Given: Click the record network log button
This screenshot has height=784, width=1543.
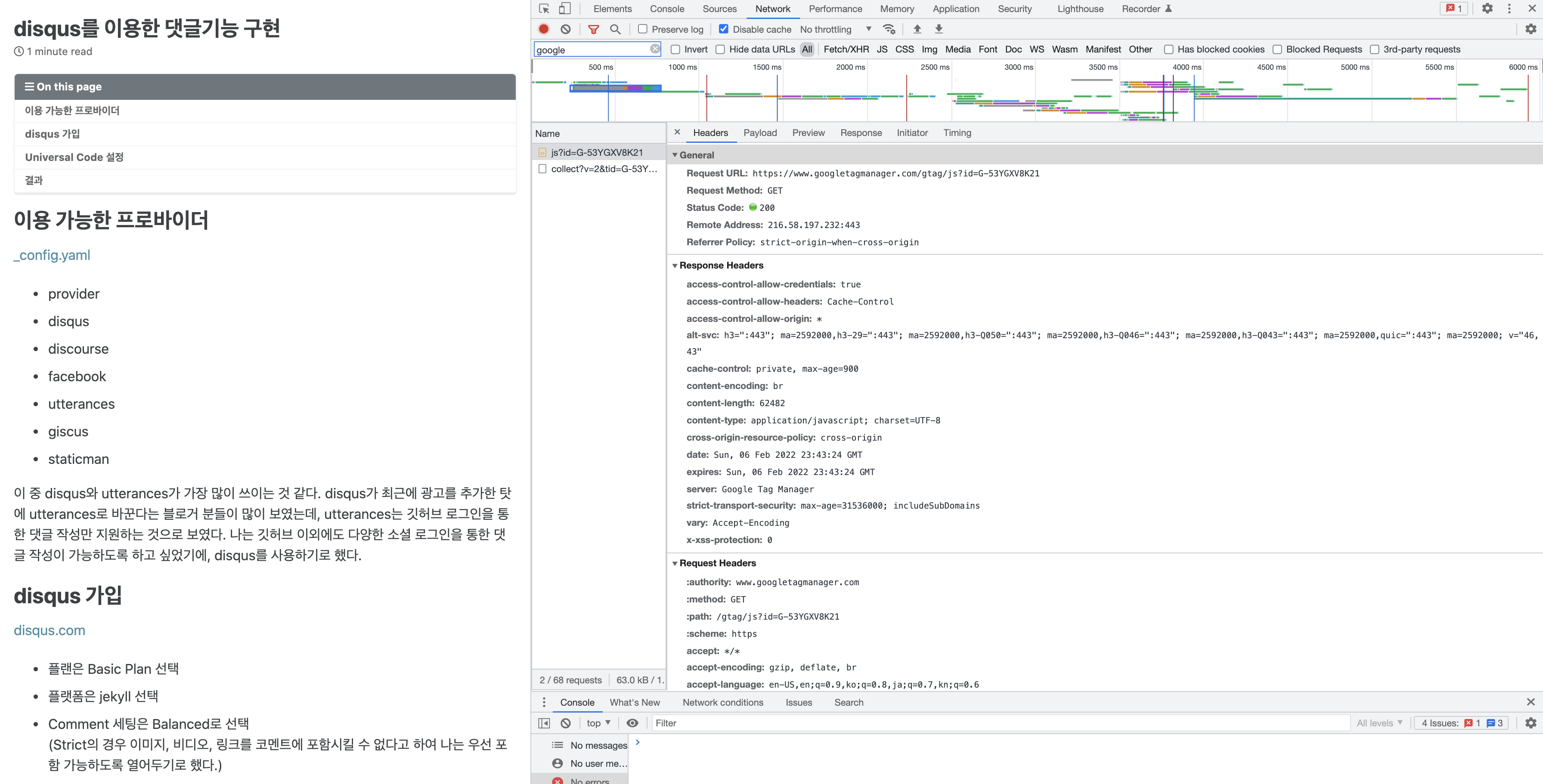Looking at the screenshot, I should pyautogui.click(x=543, y=29).
